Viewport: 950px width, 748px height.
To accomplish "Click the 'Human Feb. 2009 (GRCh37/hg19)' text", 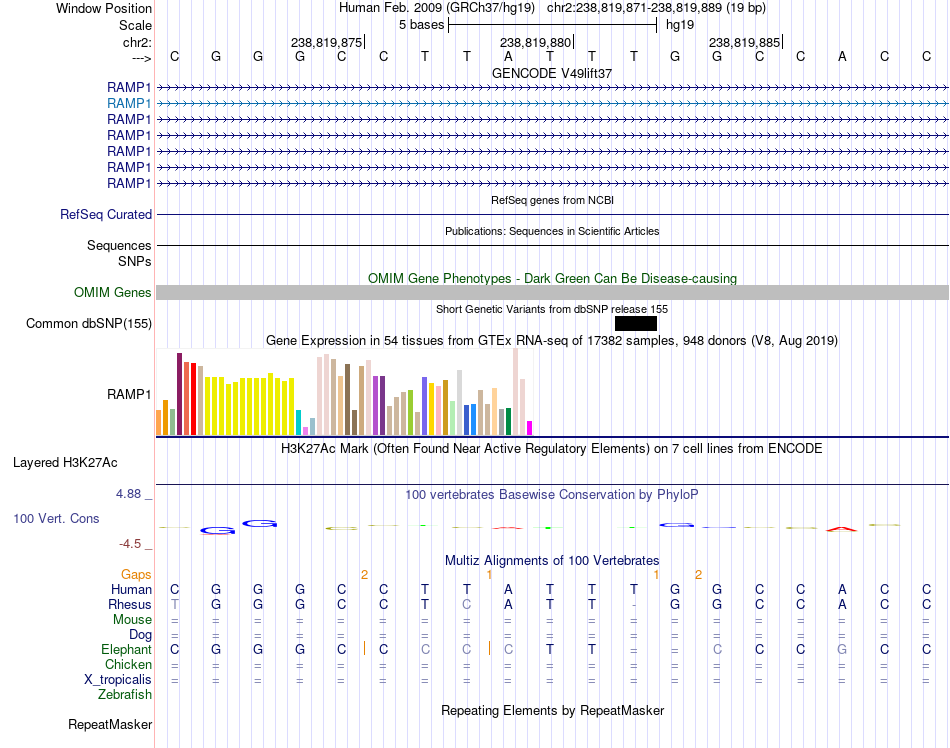I will (437, 8).
